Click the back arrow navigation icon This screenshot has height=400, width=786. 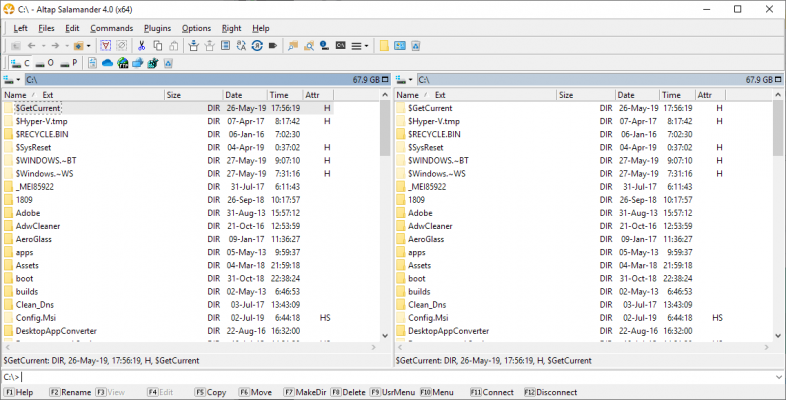pyautogui.click(x=30, y=46)
